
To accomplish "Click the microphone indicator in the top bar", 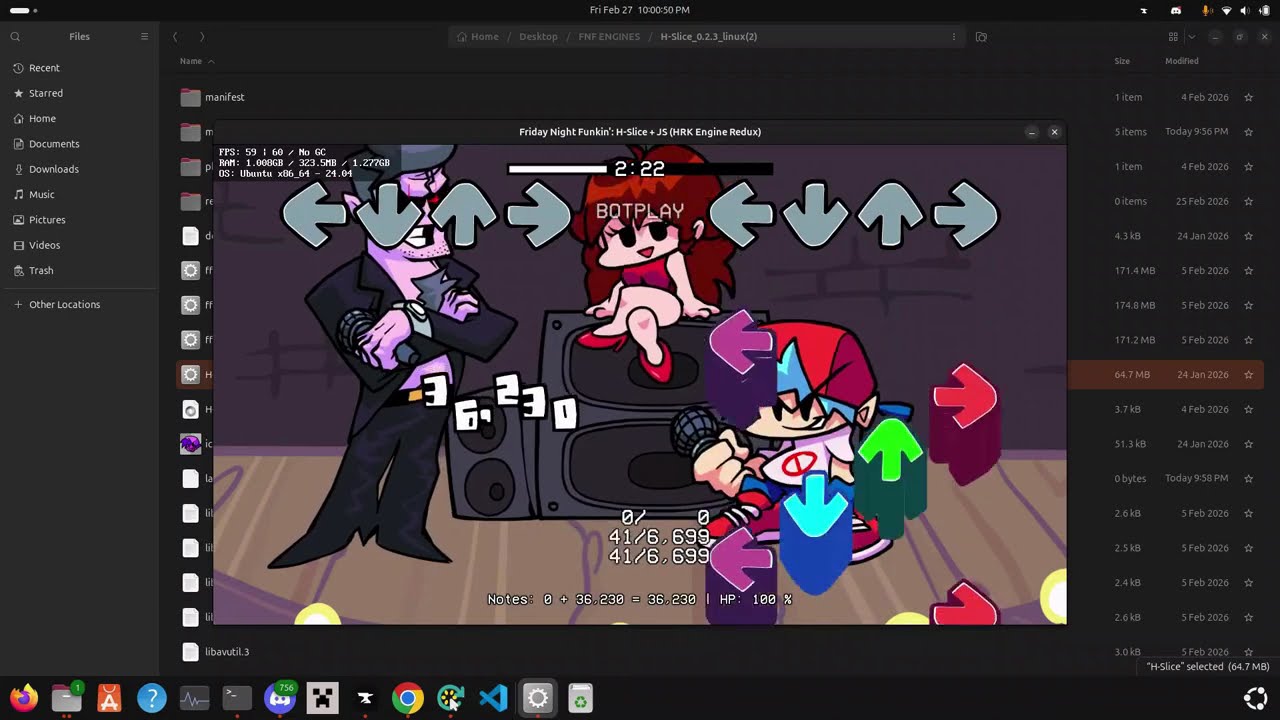I will click(x=1207, y=10).
